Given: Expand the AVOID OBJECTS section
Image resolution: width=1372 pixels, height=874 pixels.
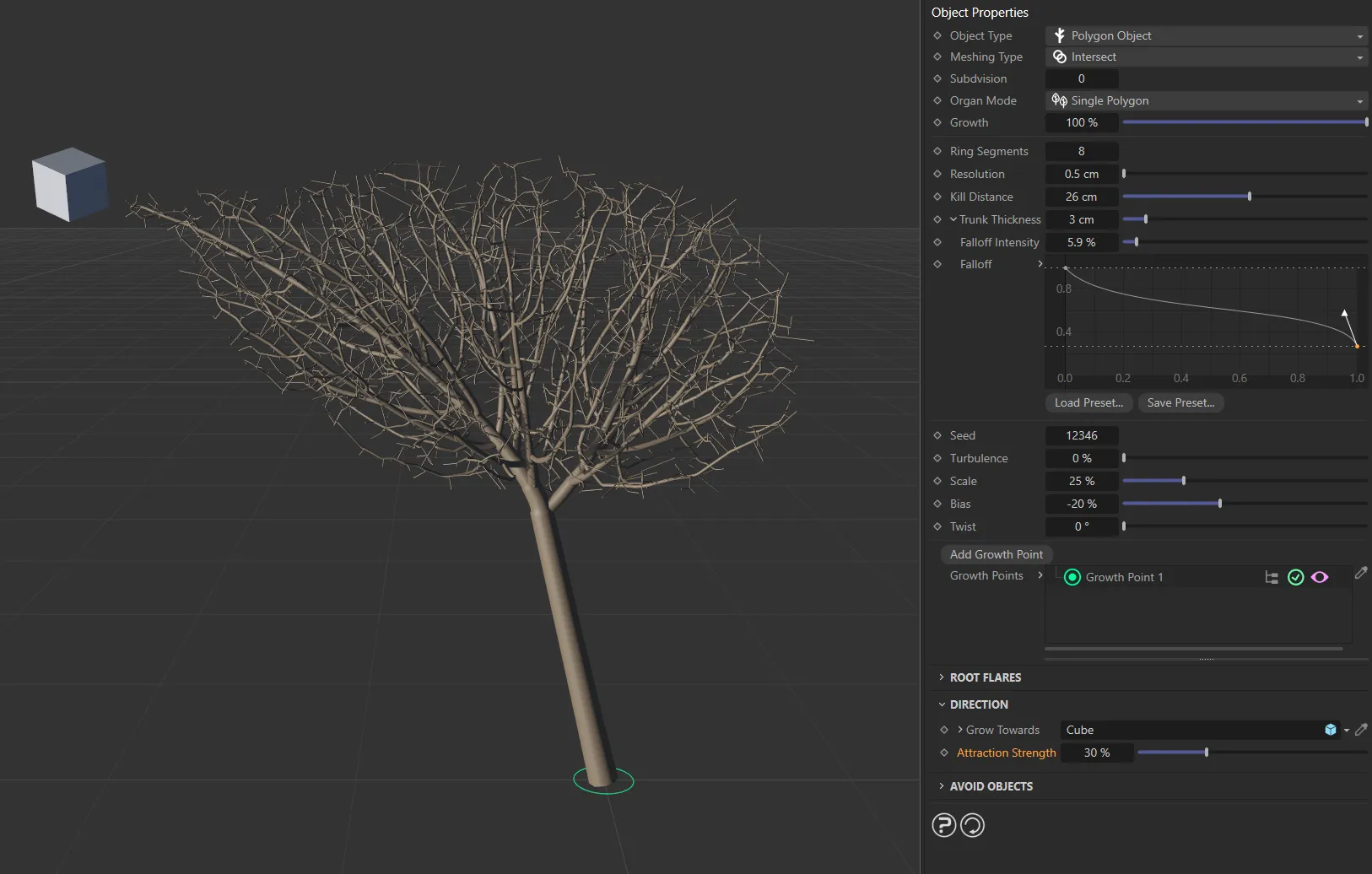Looking at the screenshot, I should point(991,786).
